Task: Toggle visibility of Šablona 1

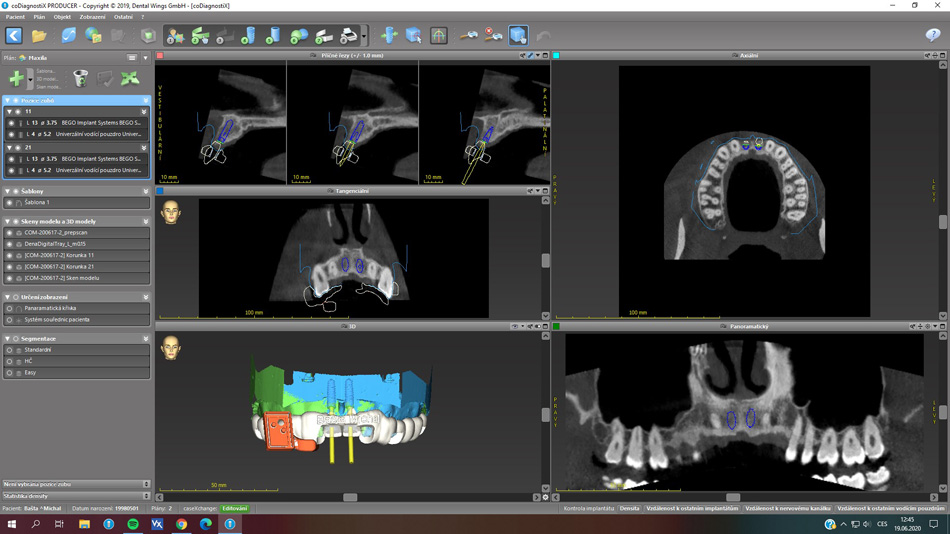Action: 10,203
